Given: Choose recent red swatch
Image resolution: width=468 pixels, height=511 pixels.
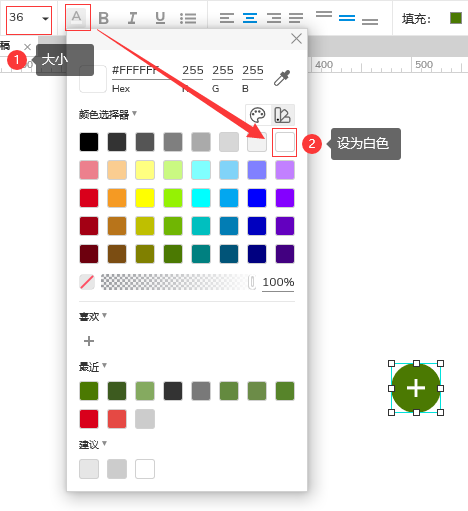Looking at the screenshot, I should click(x=89, y=419).
